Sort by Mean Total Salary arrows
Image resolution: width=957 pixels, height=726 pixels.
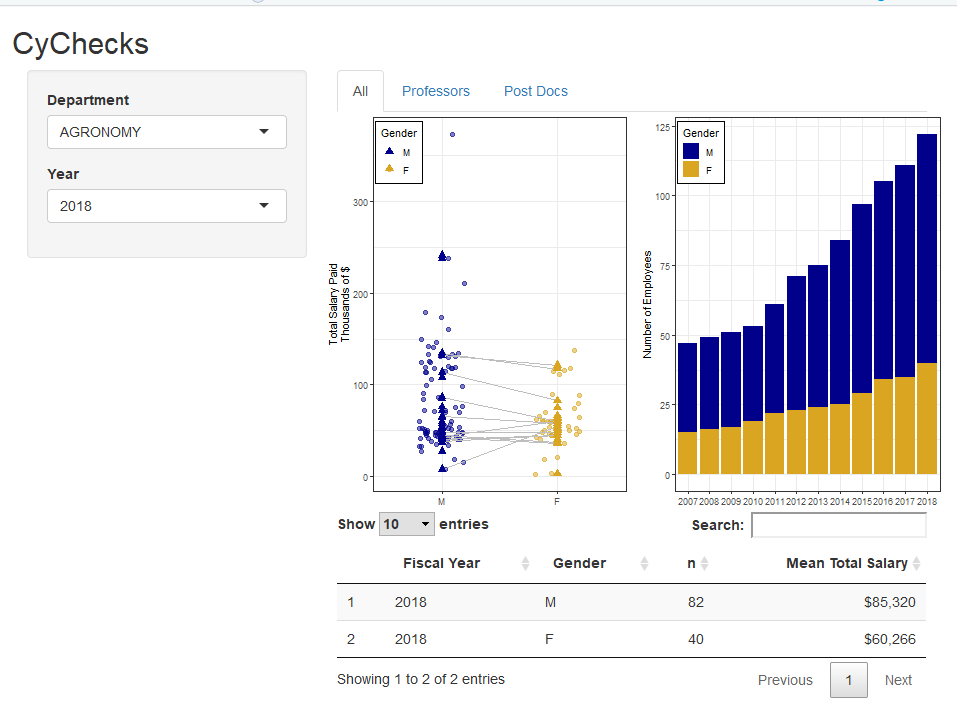click(916, 564)
